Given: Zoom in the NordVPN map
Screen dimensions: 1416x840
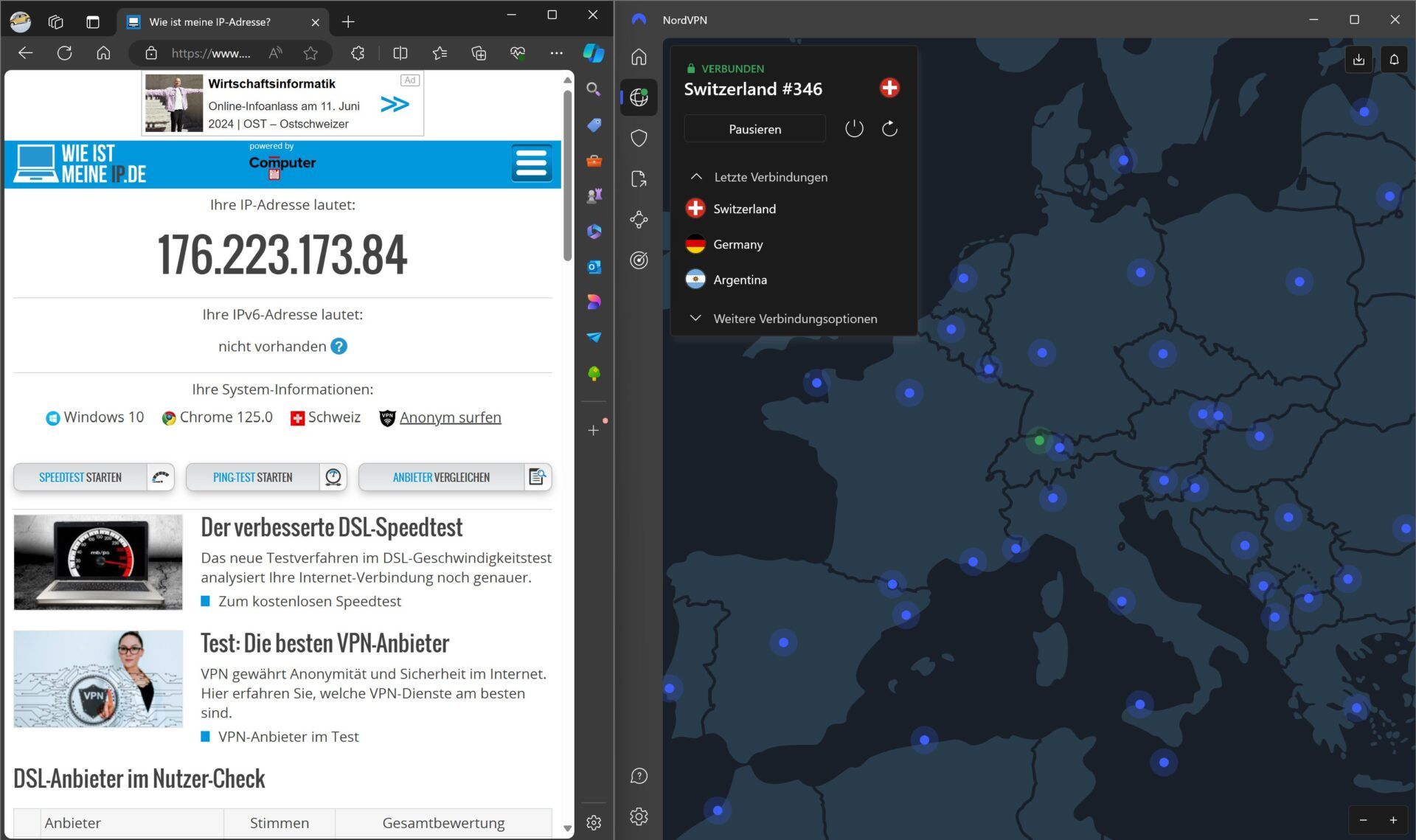Looking at the screenshot, I should pyautogui.click(x=1393, y=820).
